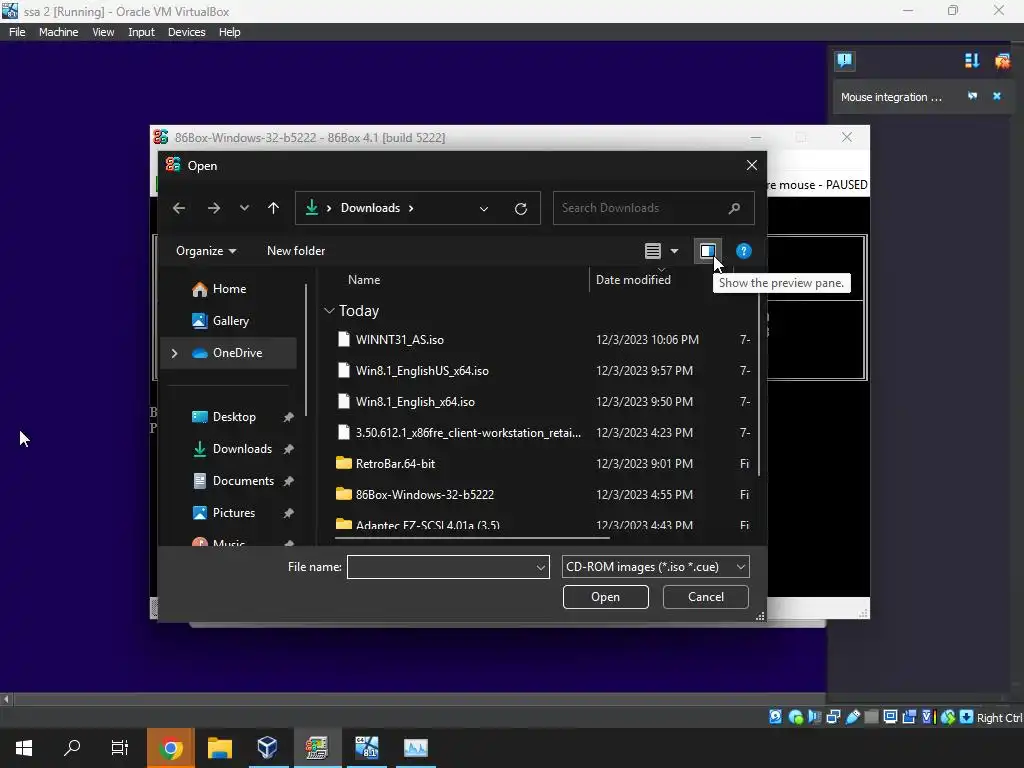Click the file list horizontal scrollbar
Screen dimensions: 1024x768
point(472,538)
